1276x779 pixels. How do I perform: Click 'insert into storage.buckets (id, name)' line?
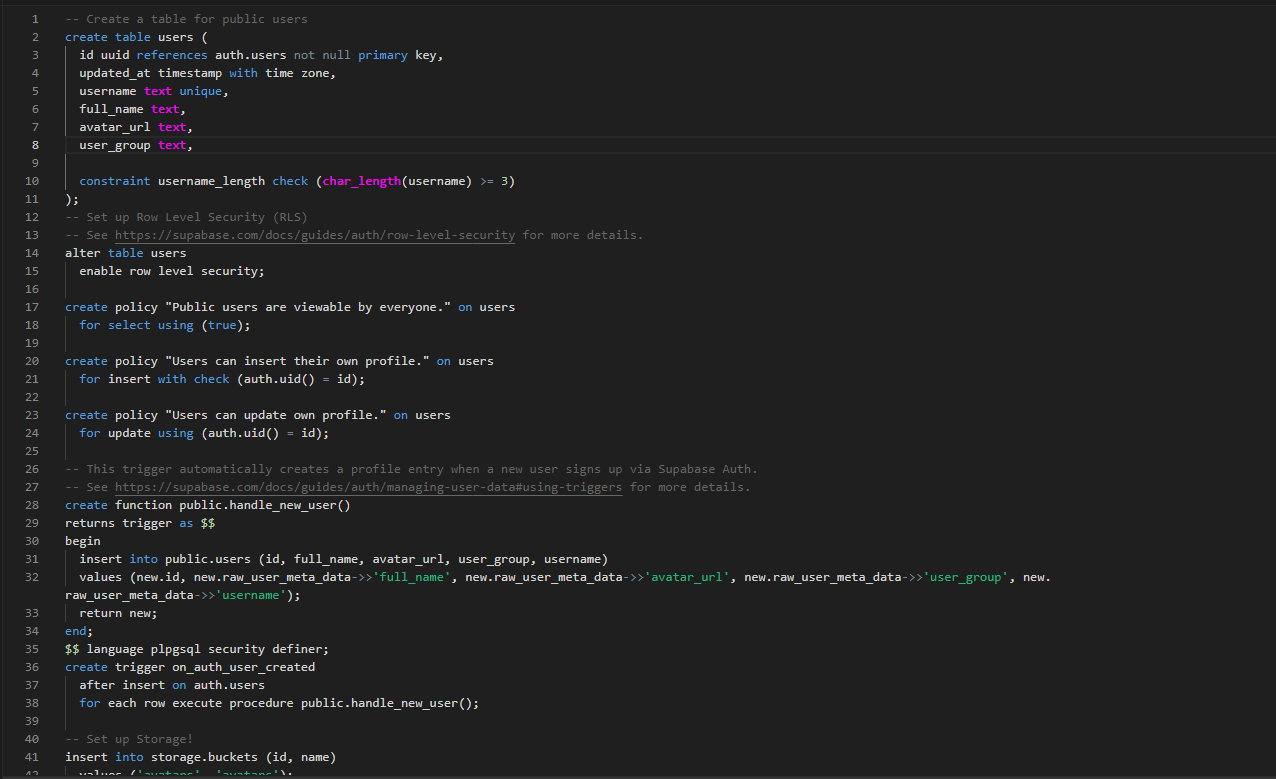tap(201, 757)
